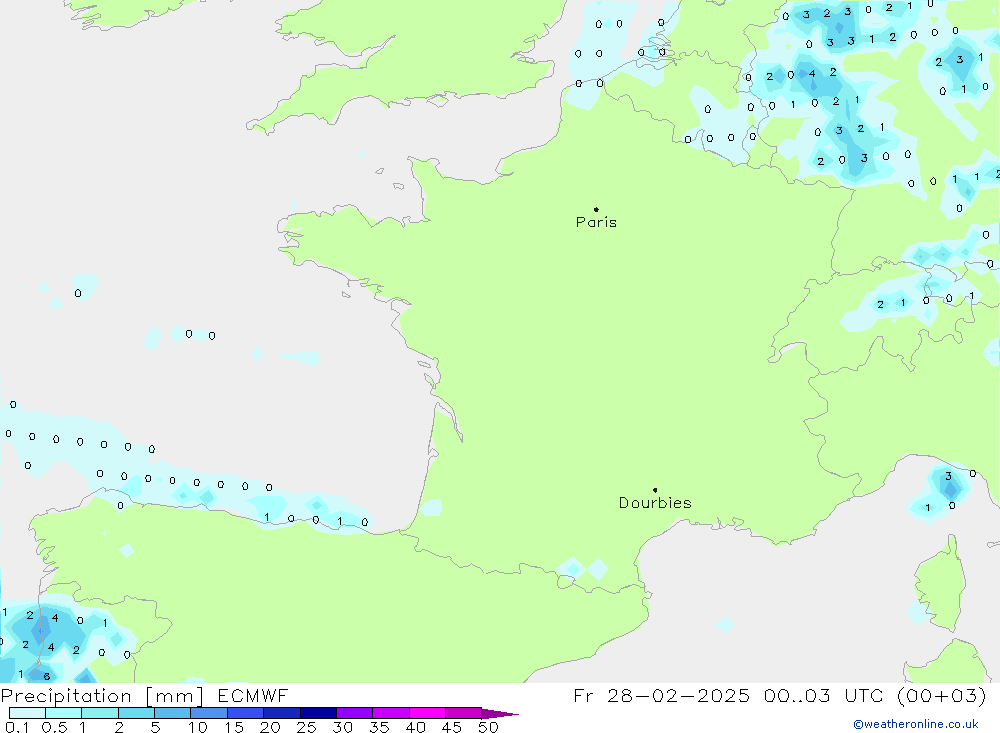Click the Paris city label
Viewport: 1000px width, 733px height.
coord(596,222)
